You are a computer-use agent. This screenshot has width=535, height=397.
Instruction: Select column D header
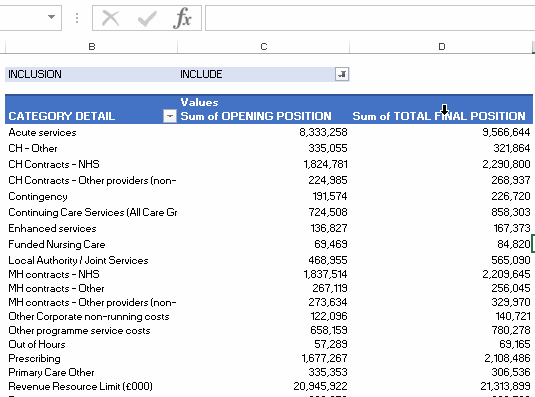pos(441,47)
